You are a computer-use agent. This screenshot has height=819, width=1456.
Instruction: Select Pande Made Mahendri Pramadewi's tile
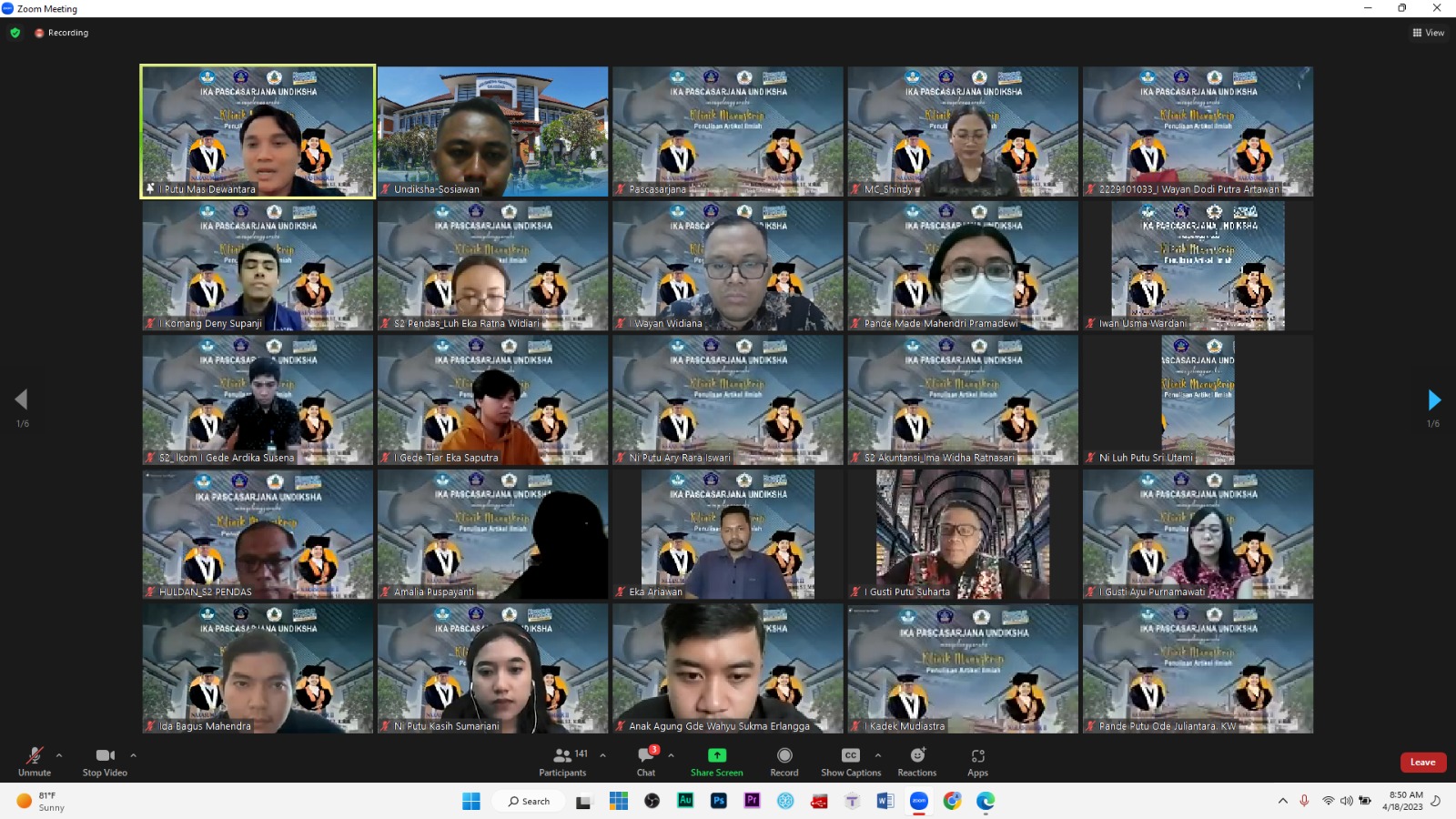tap(963, 265)
